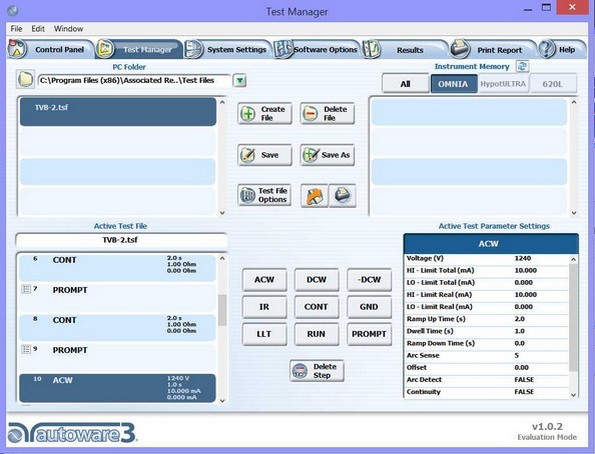Screen dimensions: 595x454
Task: Open the Control Panel tab
Action: click(x=51, y=49)
